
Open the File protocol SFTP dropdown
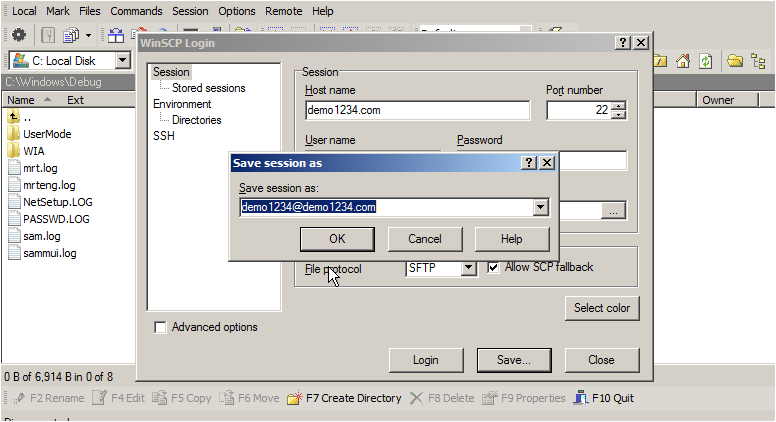(468, 268)
